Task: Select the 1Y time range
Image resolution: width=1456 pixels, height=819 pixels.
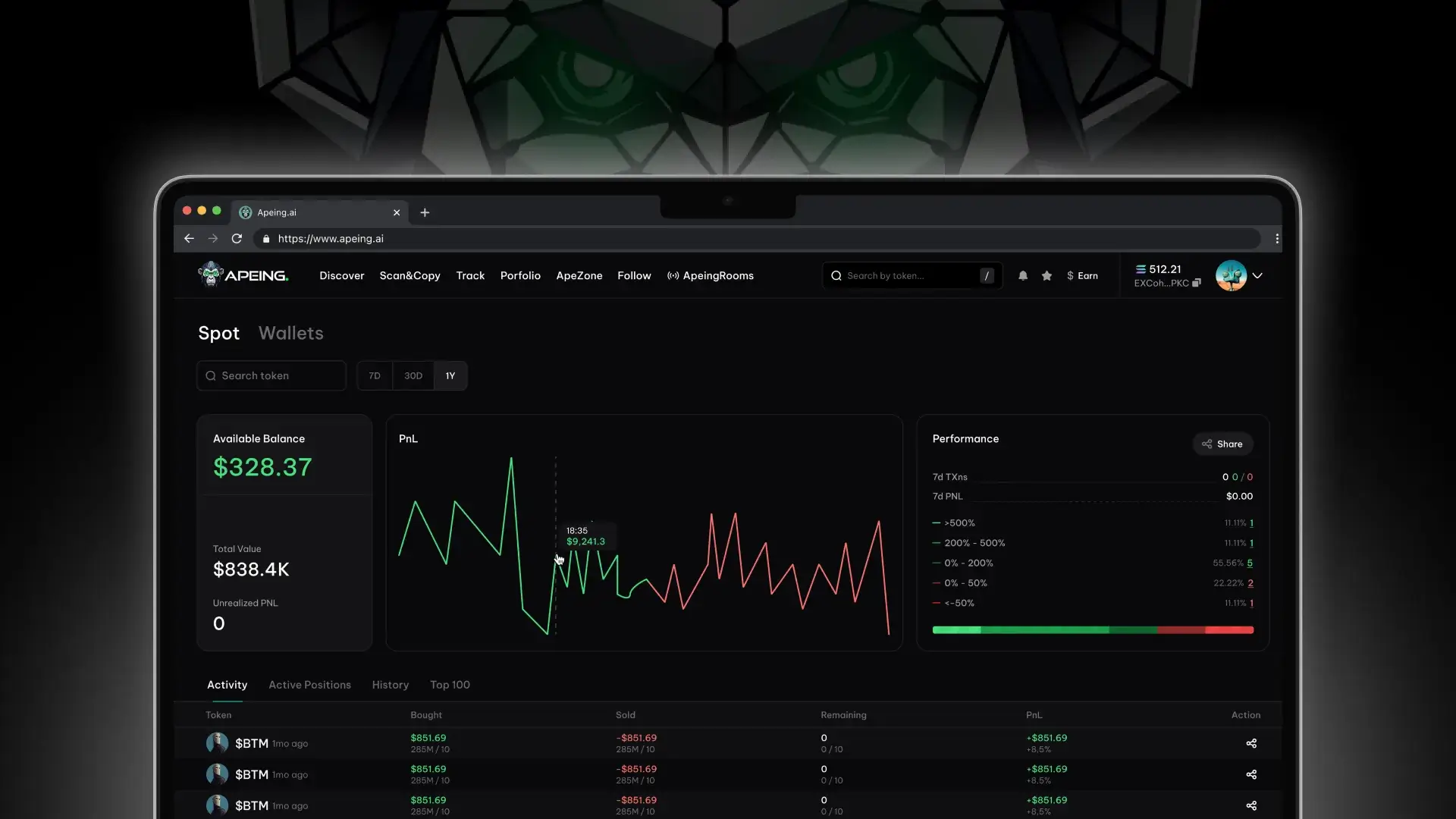Action: pos(450,376)
